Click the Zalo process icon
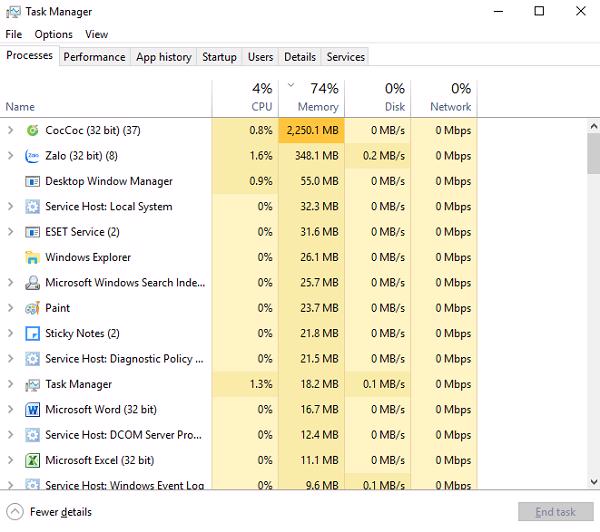This screenshot has height=532, width=600. 33,156
